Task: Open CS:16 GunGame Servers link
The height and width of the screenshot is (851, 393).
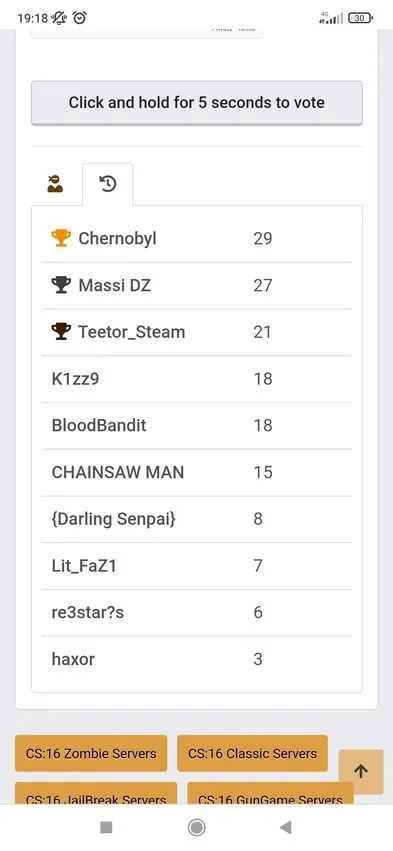Action: (x=270, y=793)
